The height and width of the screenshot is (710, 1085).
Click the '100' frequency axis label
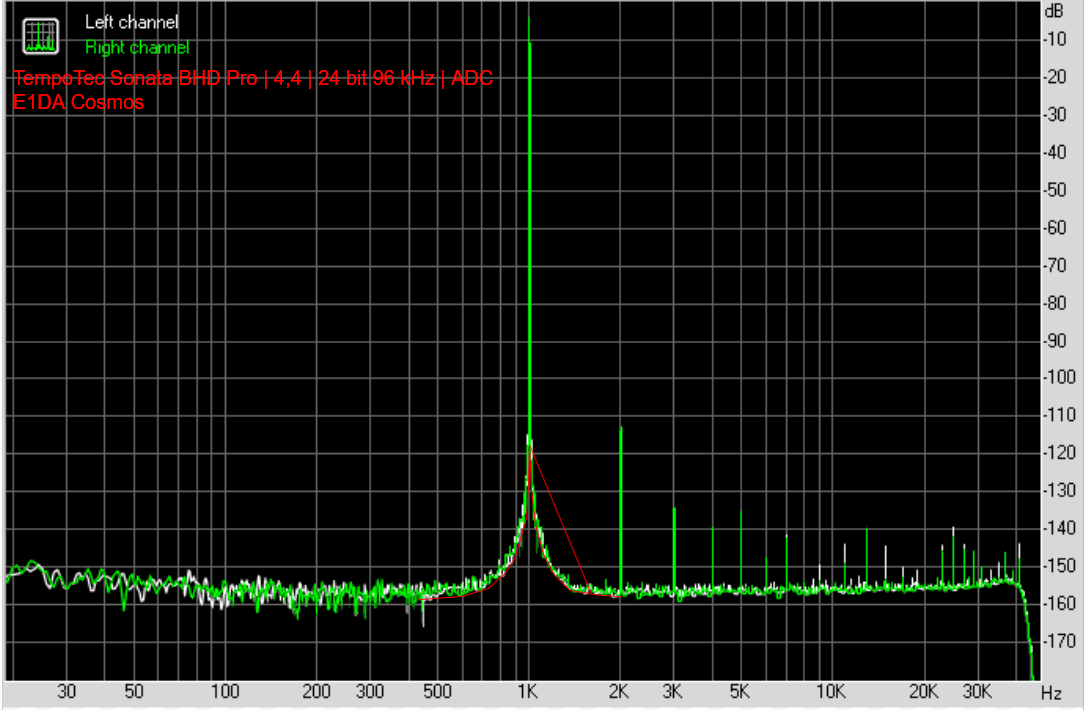coord(225,691)
